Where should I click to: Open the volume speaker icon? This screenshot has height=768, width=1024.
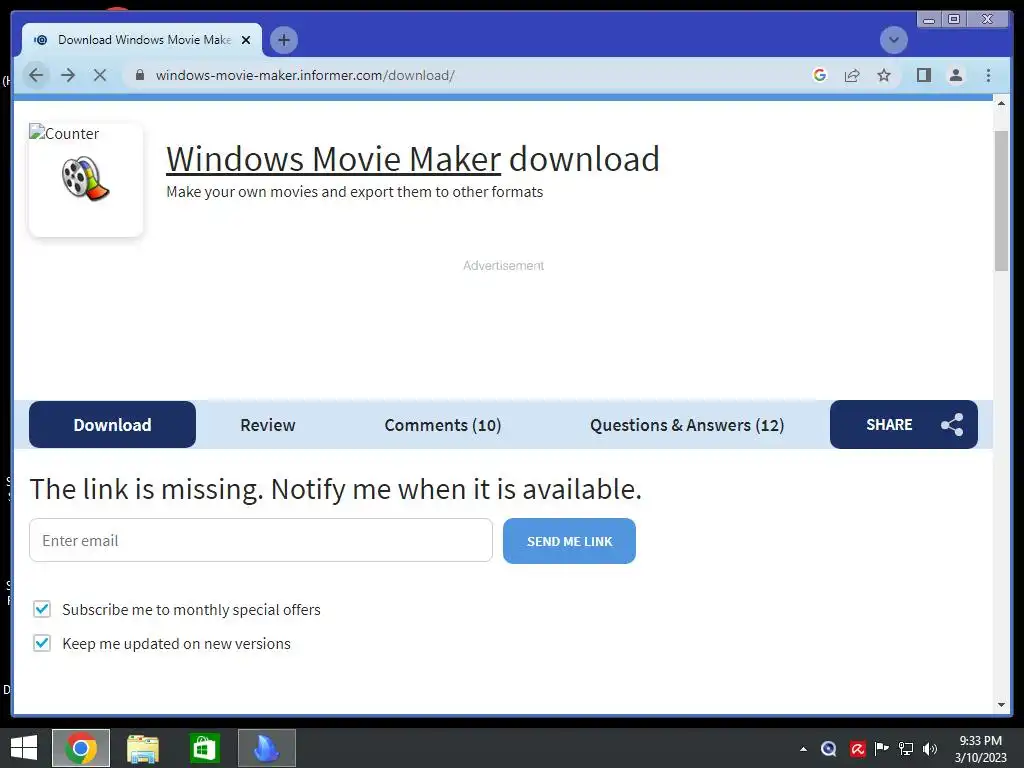[x=930, y=748]
